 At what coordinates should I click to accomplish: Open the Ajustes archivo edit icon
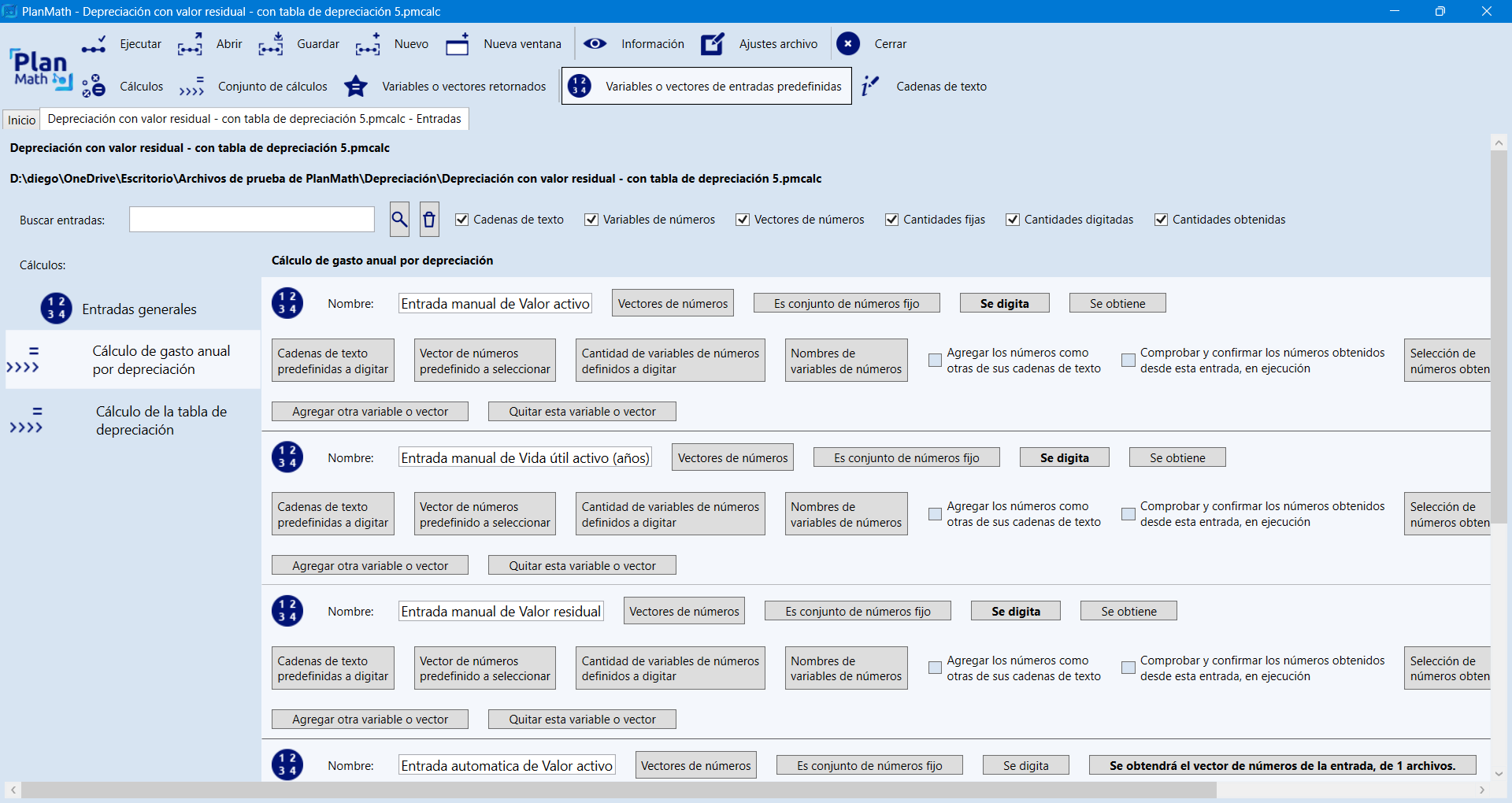click(713, 44)
